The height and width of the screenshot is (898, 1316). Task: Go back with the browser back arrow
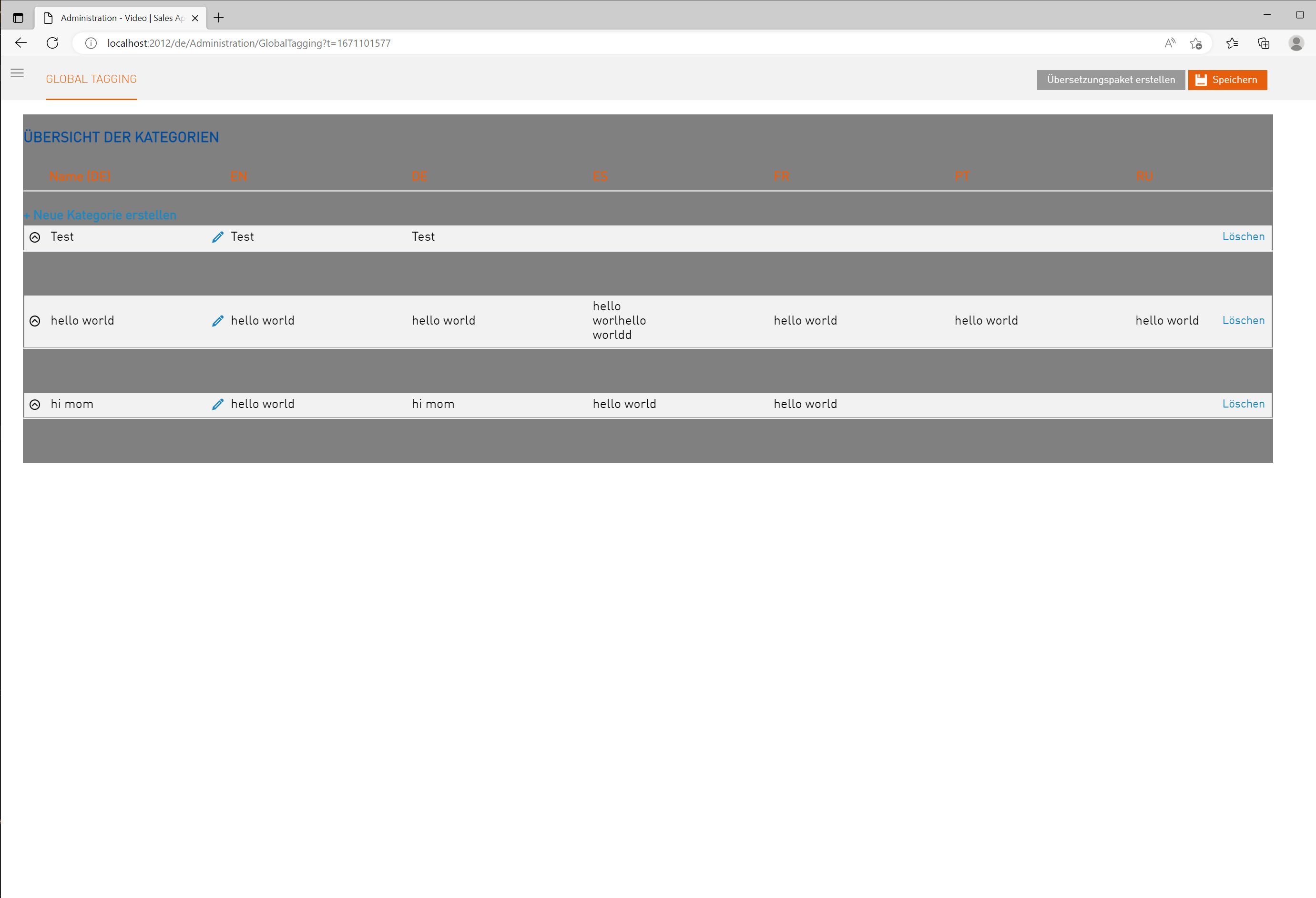[x=21, y=43]
